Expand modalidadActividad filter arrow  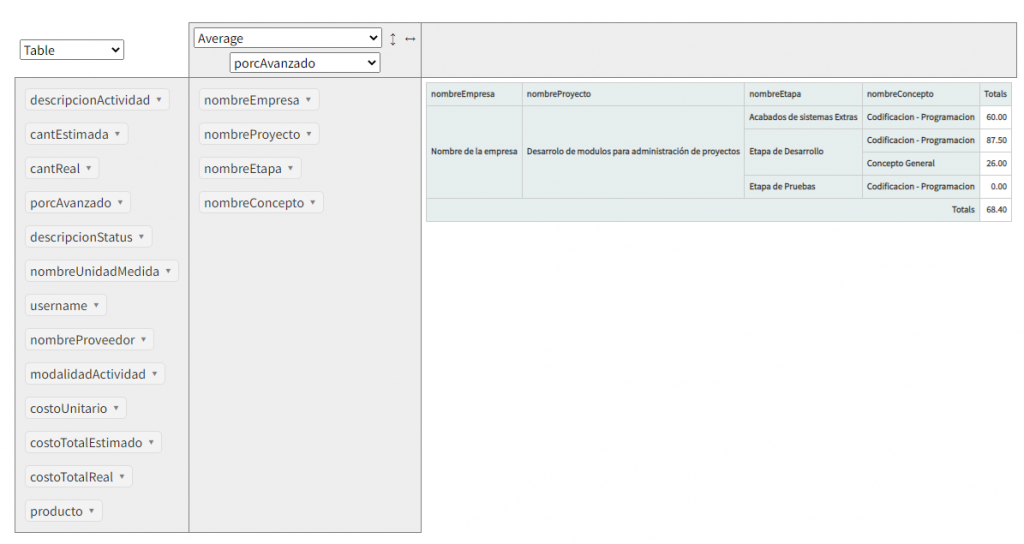154,374
